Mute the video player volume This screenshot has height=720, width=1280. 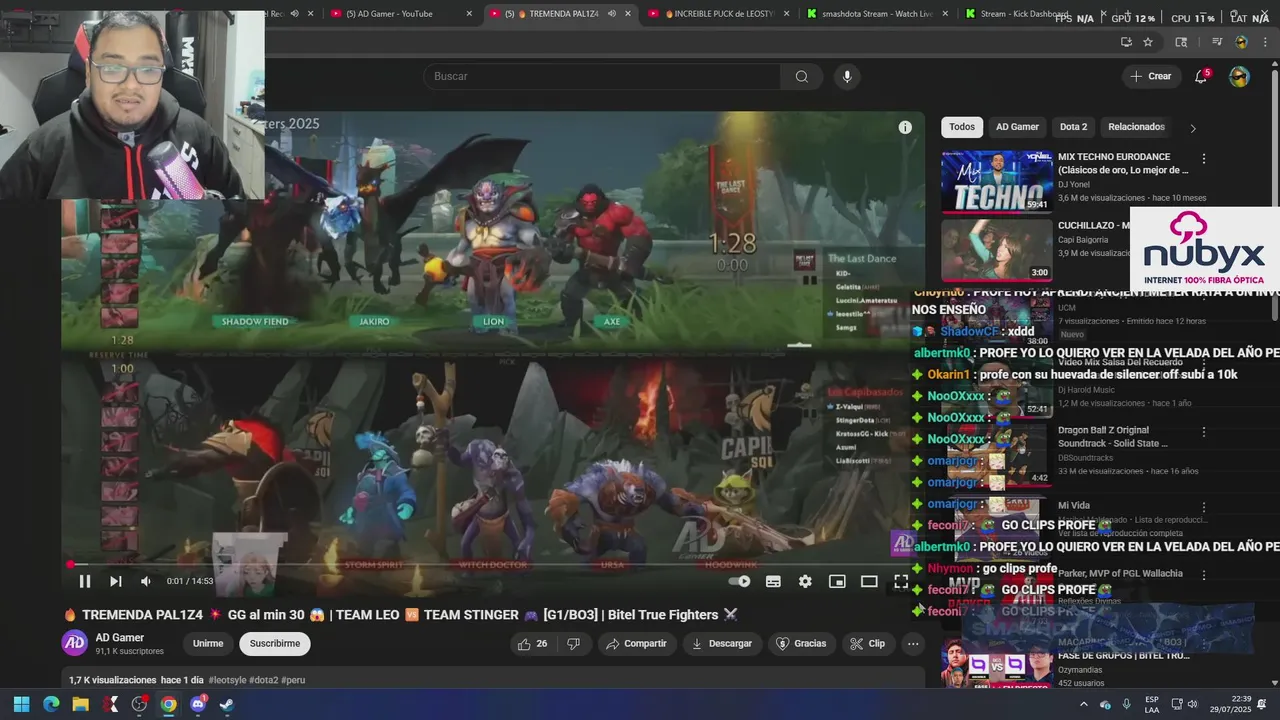pyautogui.click(x=146, y=581)
